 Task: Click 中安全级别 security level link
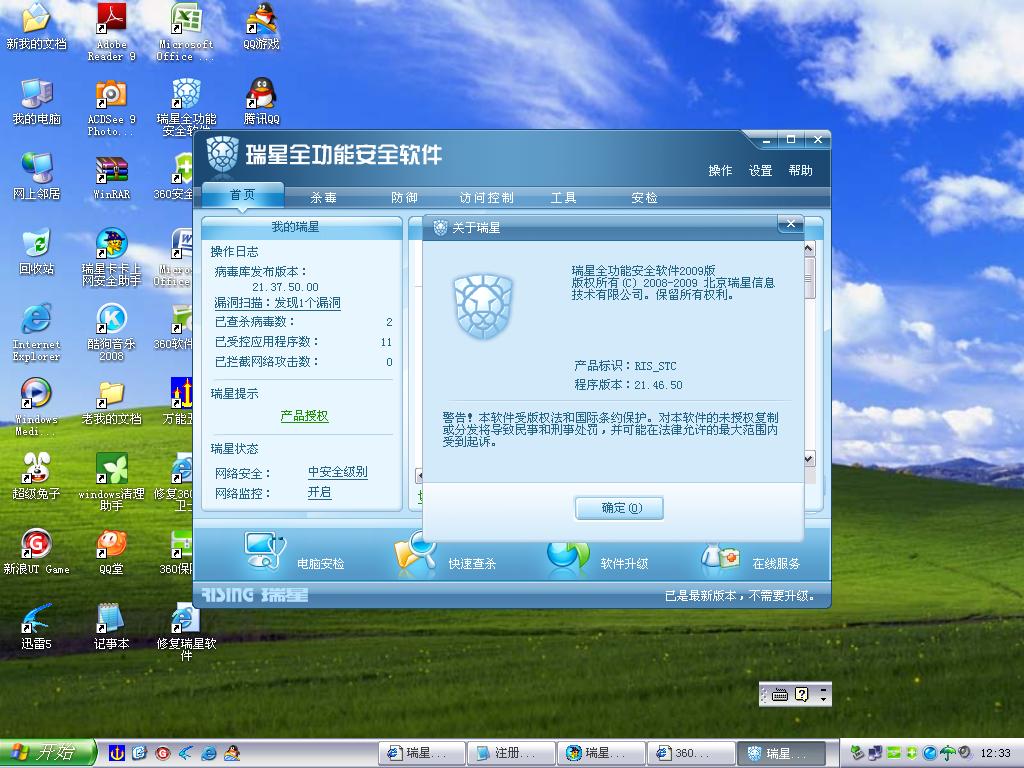(338, 472)
